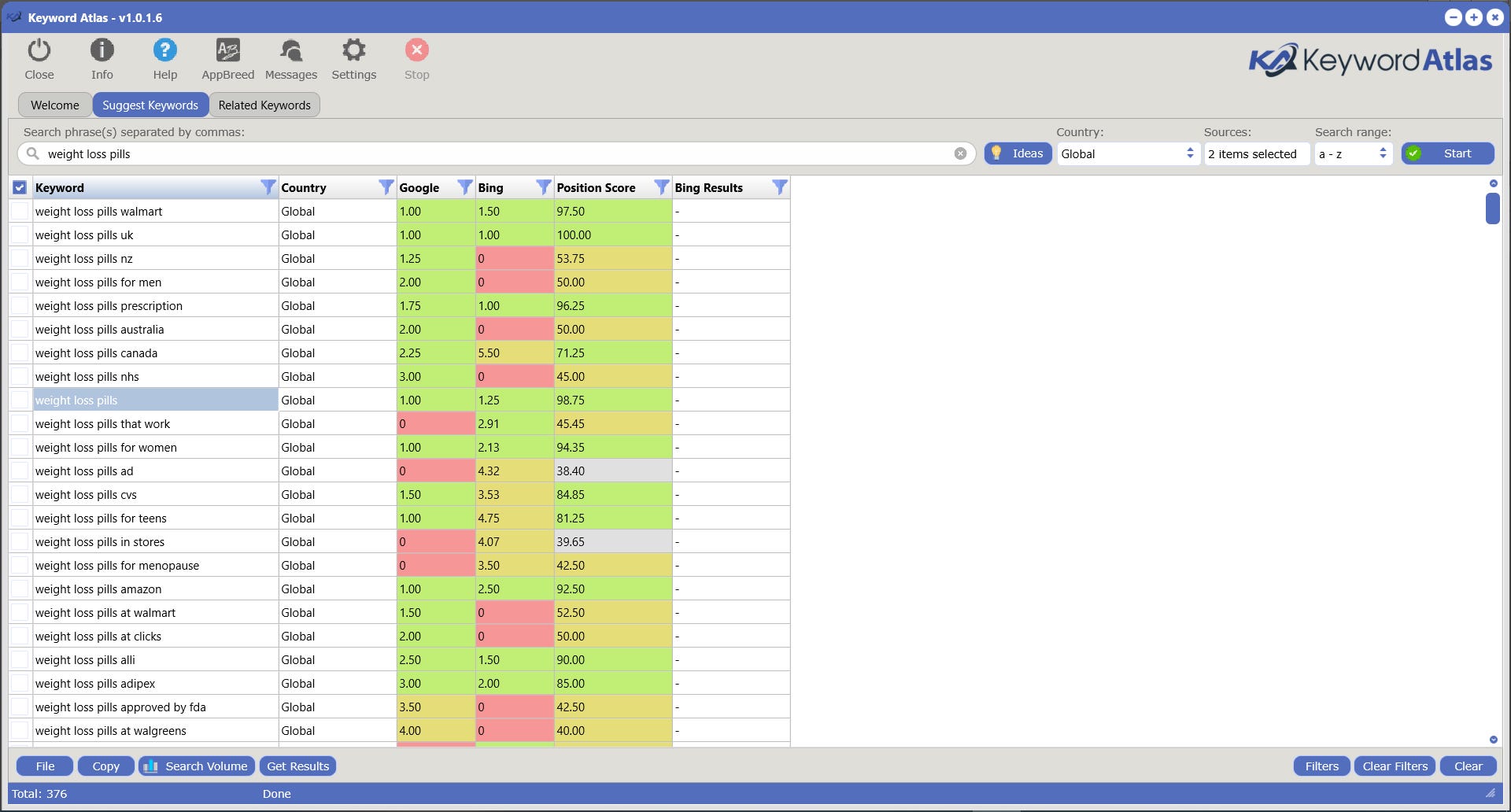The image size is (1511, 812).
Task: Click the search magnifier icon
Action: point(32,153)
